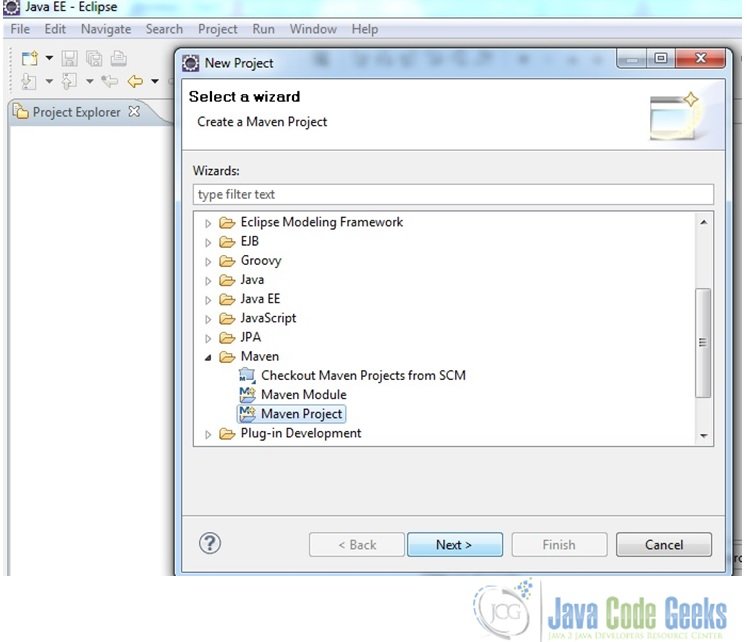Expand the Plug-in Development node
This screenshot has height=642, width=747.
208,434
